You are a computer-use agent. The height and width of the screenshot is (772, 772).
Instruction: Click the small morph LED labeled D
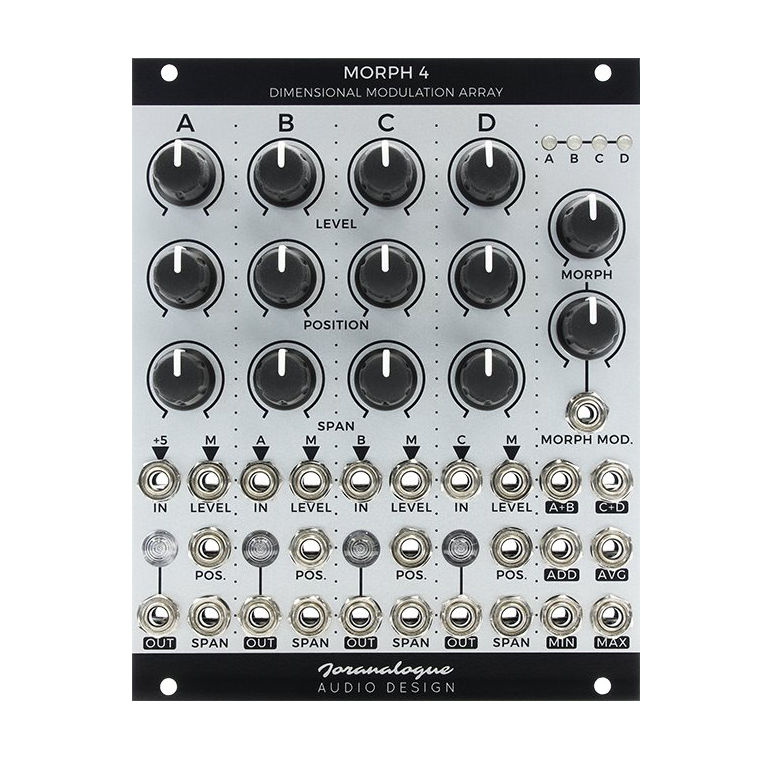tap(624, 143)
